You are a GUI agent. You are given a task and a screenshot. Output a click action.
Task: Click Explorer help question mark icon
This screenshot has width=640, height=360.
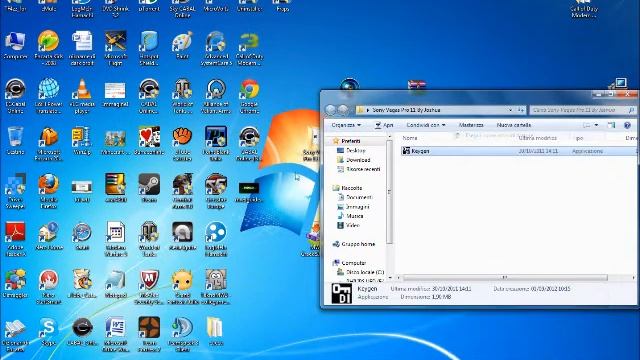pyautogui.click(x=627, y=125)
